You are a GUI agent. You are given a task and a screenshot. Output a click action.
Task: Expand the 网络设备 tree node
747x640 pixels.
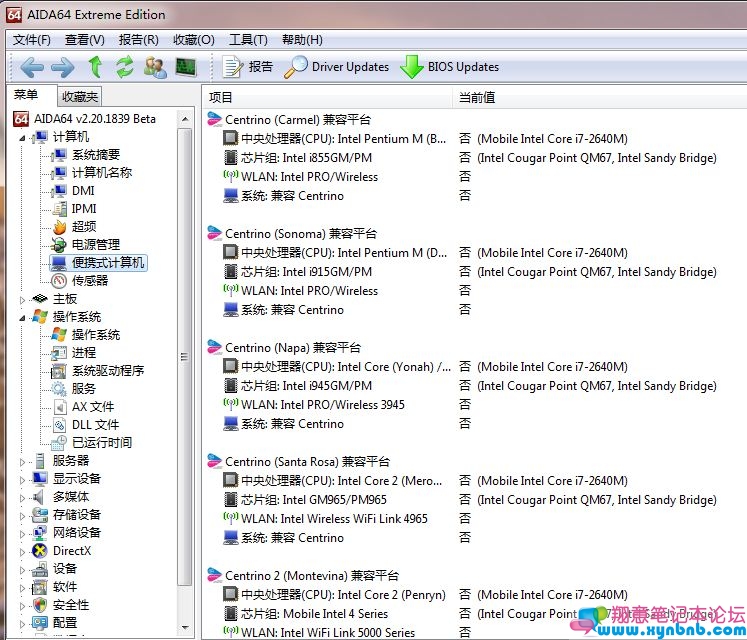point(22,534)
